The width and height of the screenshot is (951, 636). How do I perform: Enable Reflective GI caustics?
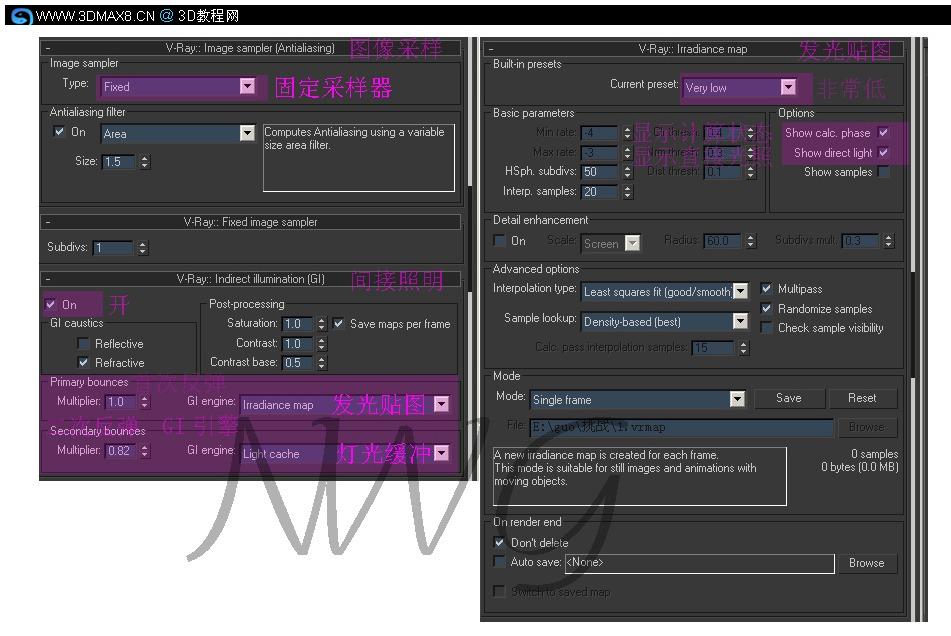coord(84,344)
